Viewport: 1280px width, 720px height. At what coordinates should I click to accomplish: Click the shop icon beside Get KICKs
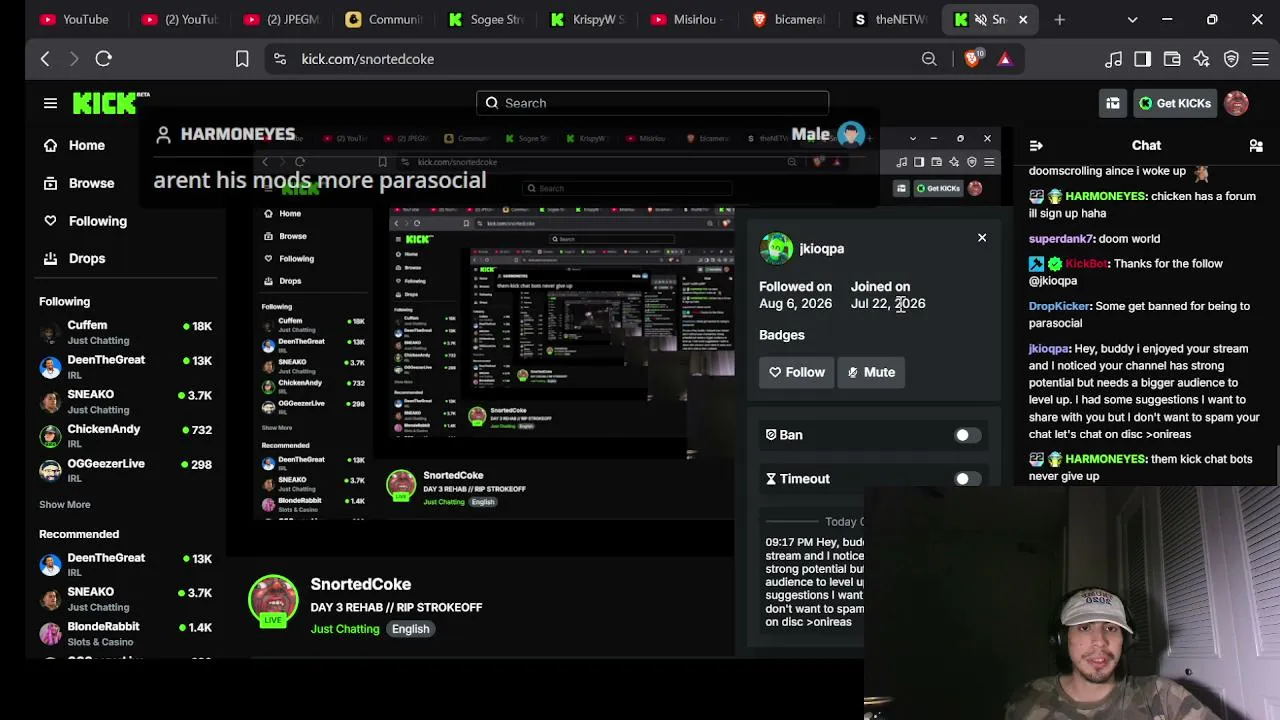1113,103
